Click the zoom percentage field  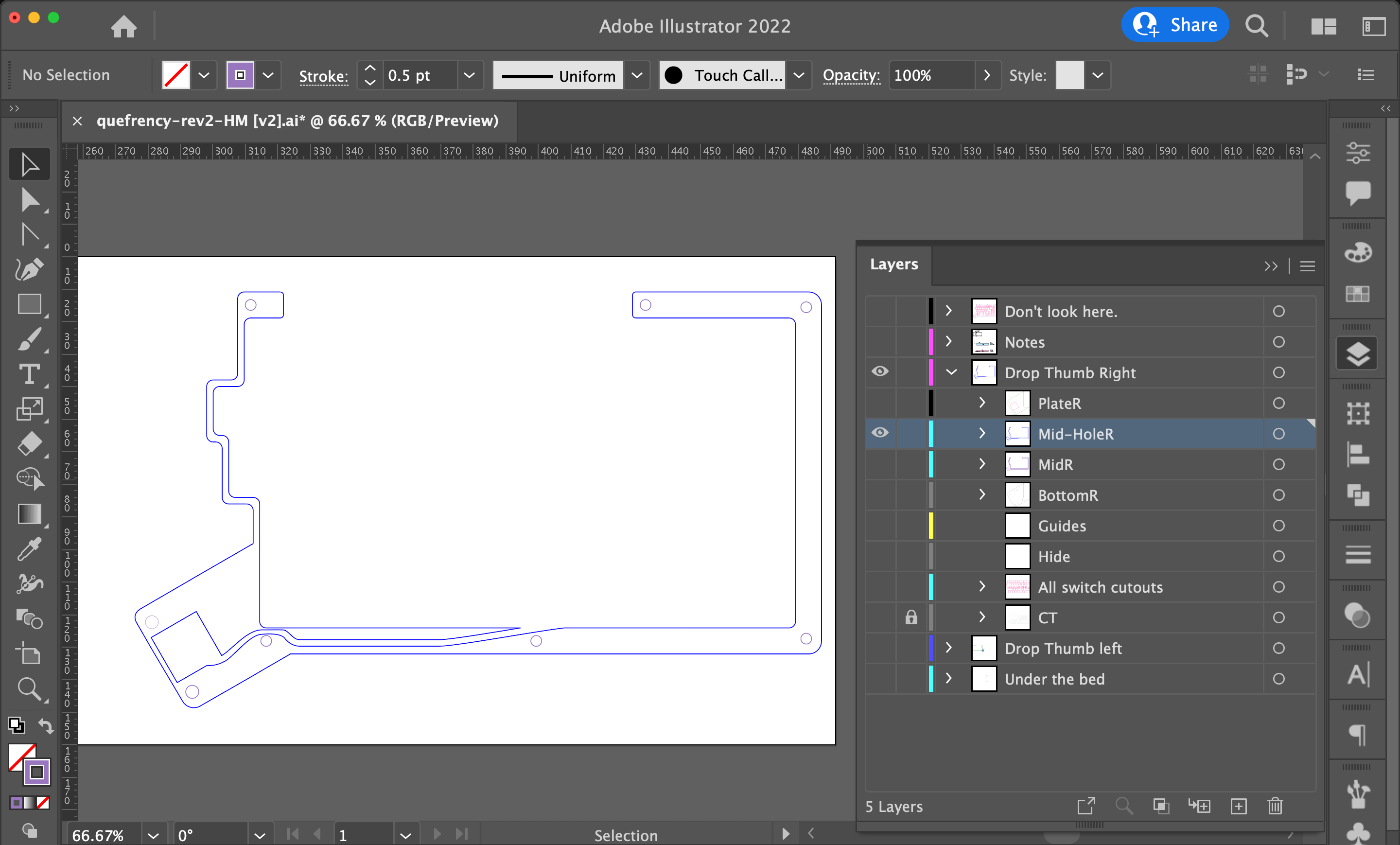point(97,834)
